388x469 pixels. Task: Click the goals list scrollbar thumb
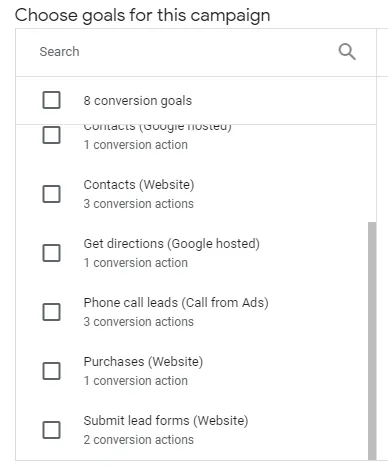click(372, 341)
